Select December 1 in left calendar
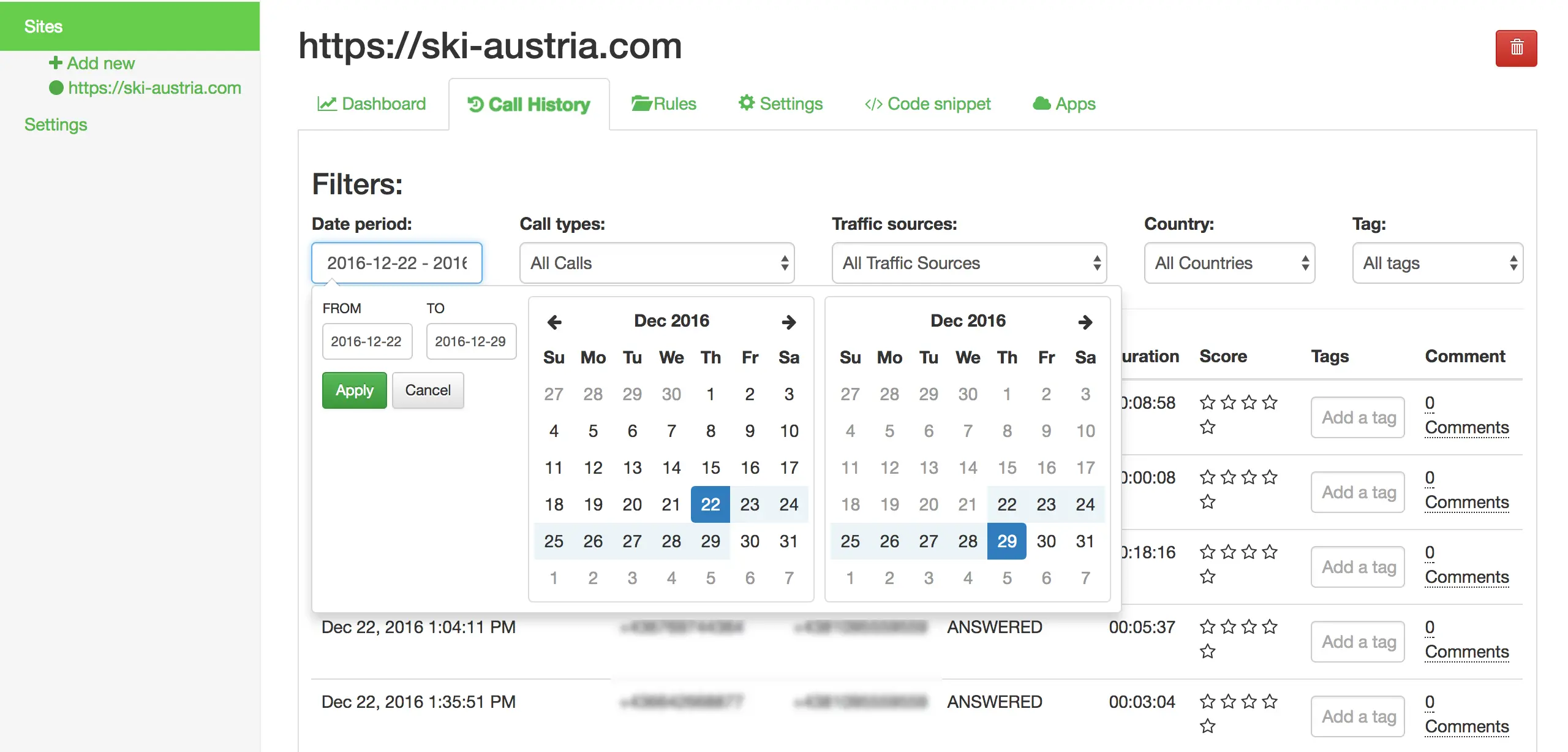Viewport: 1568px width, 752px height. 710,394
